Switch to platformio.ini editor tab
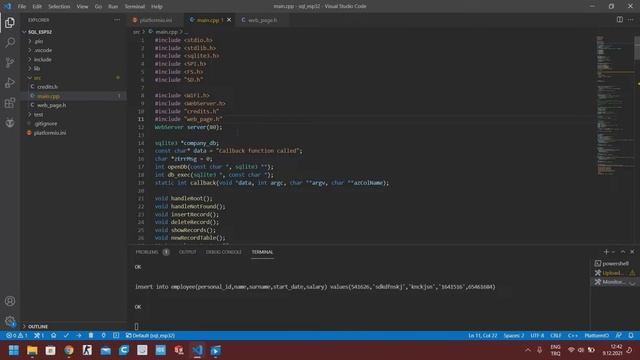 coord(156,20)
